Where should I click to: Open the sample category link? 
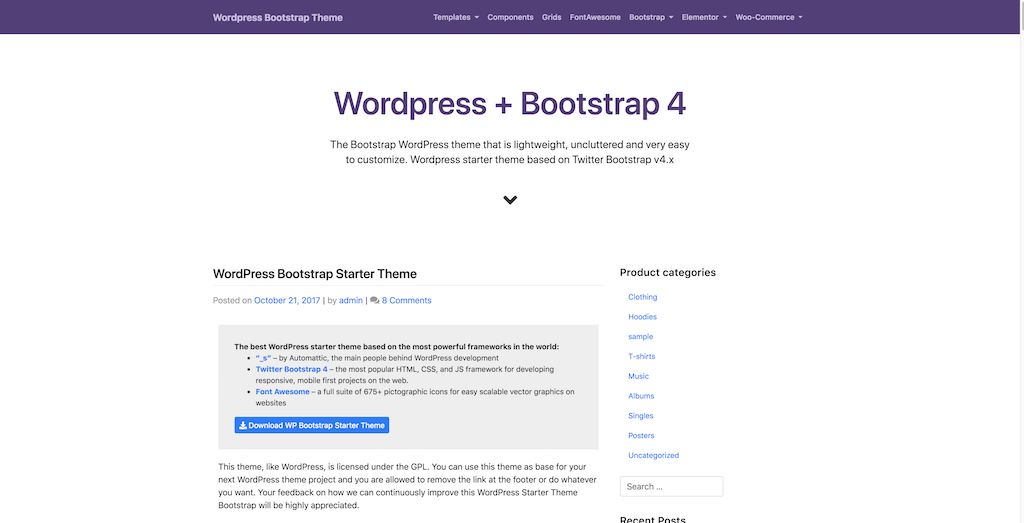click(x=641, y=337)
